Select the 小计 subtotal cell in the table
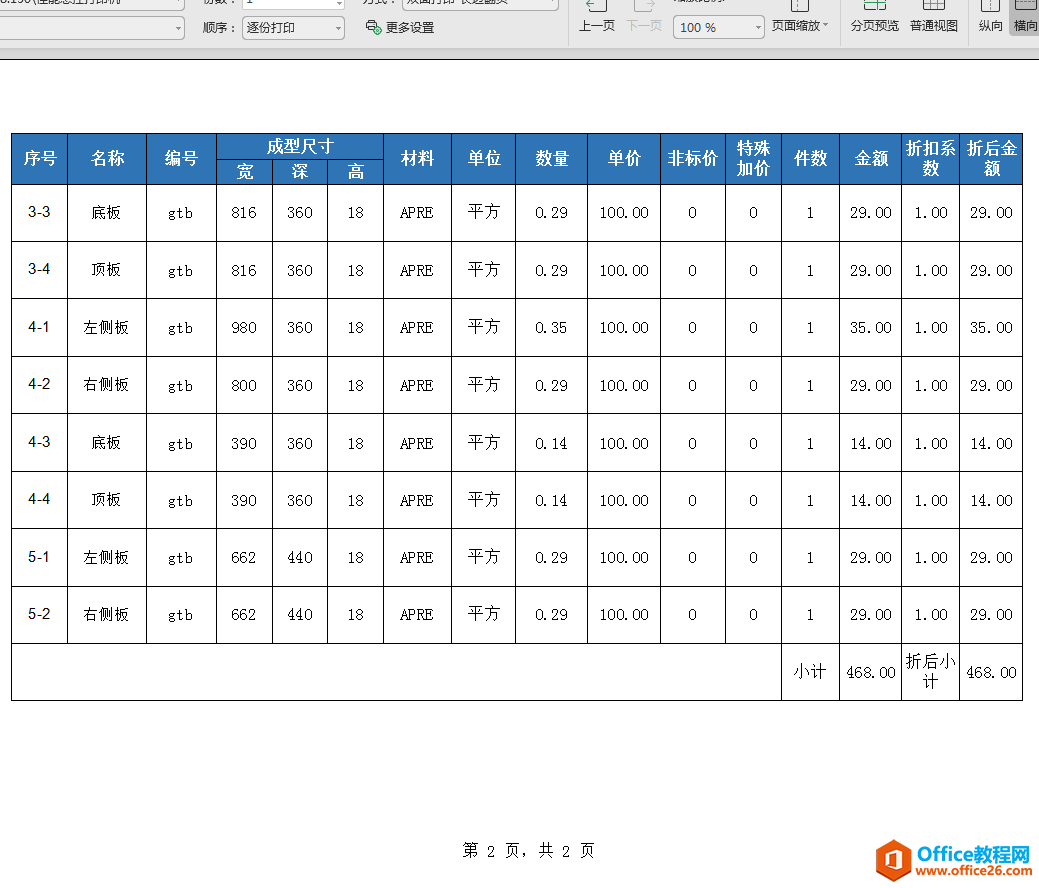 tap(810, 671)
